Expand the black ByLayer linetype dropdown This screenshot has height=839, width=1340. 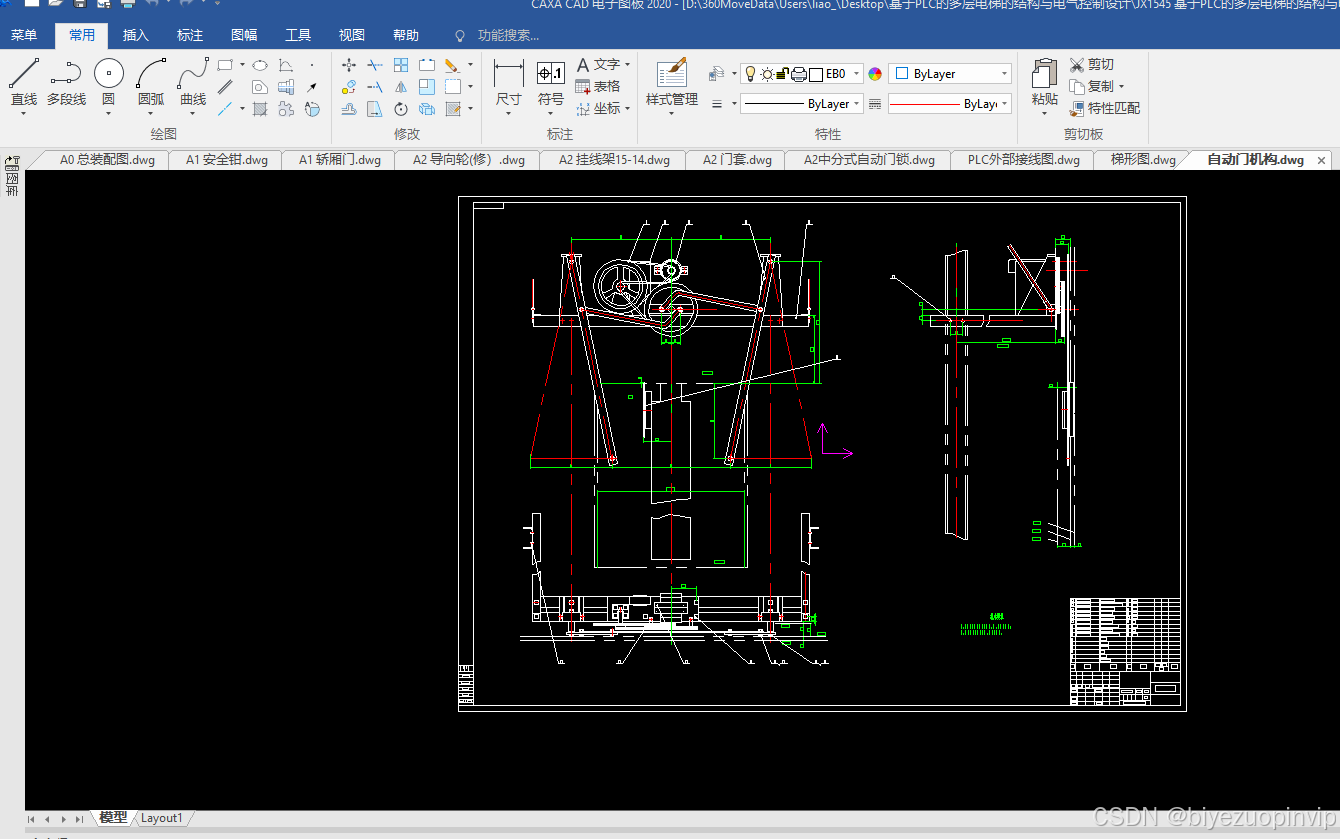(802, 104)
